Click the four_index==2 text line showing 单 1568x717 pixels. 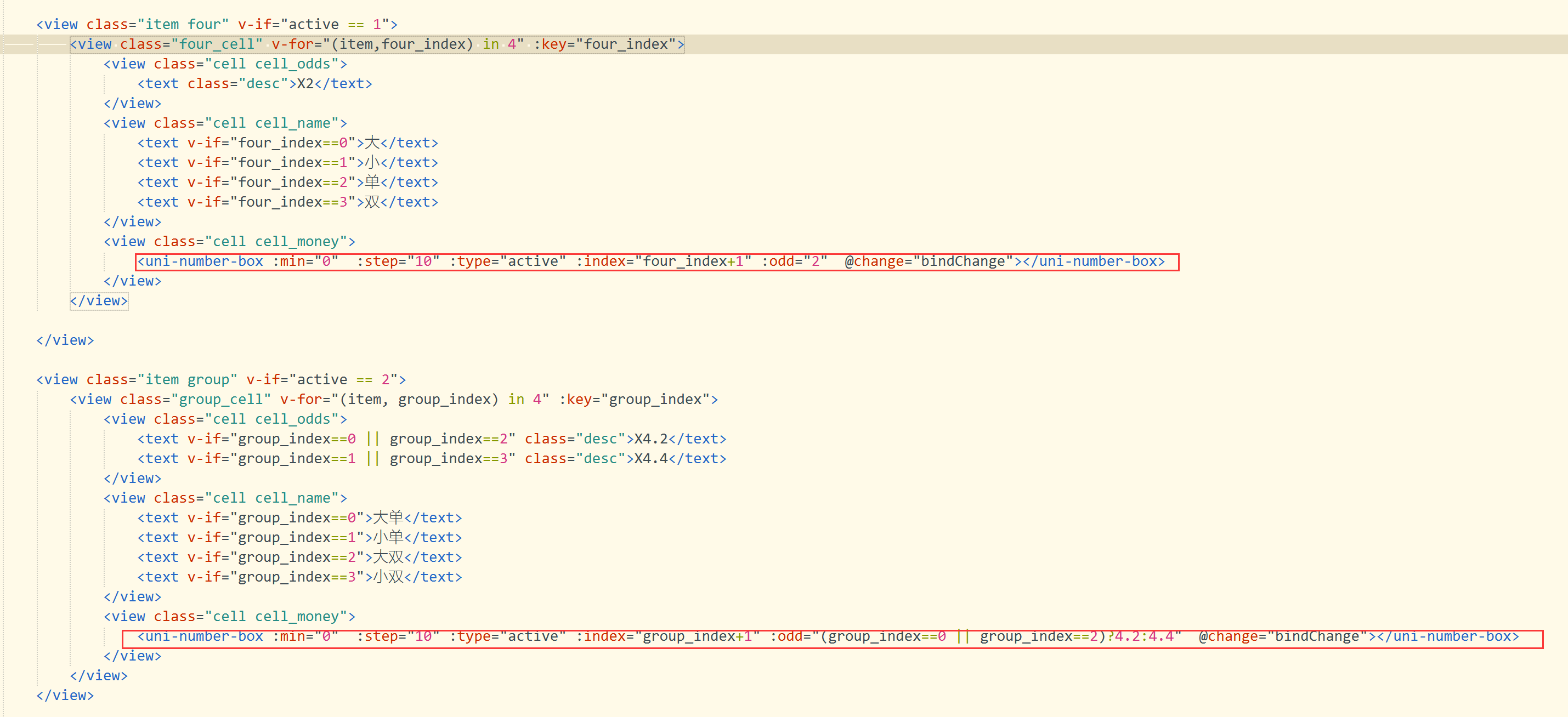tap(287, 183)
